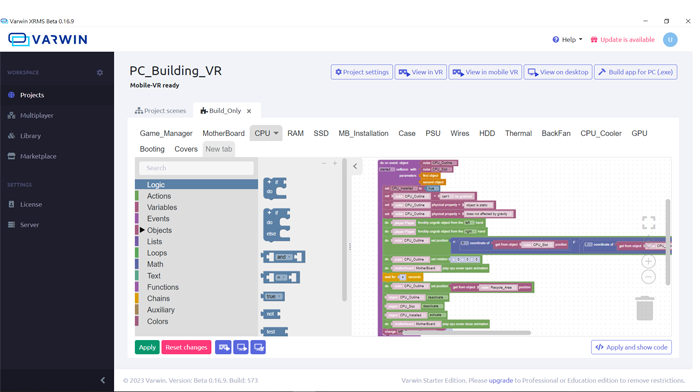Click the workspace vertical scrollbar

pos(668,242)
